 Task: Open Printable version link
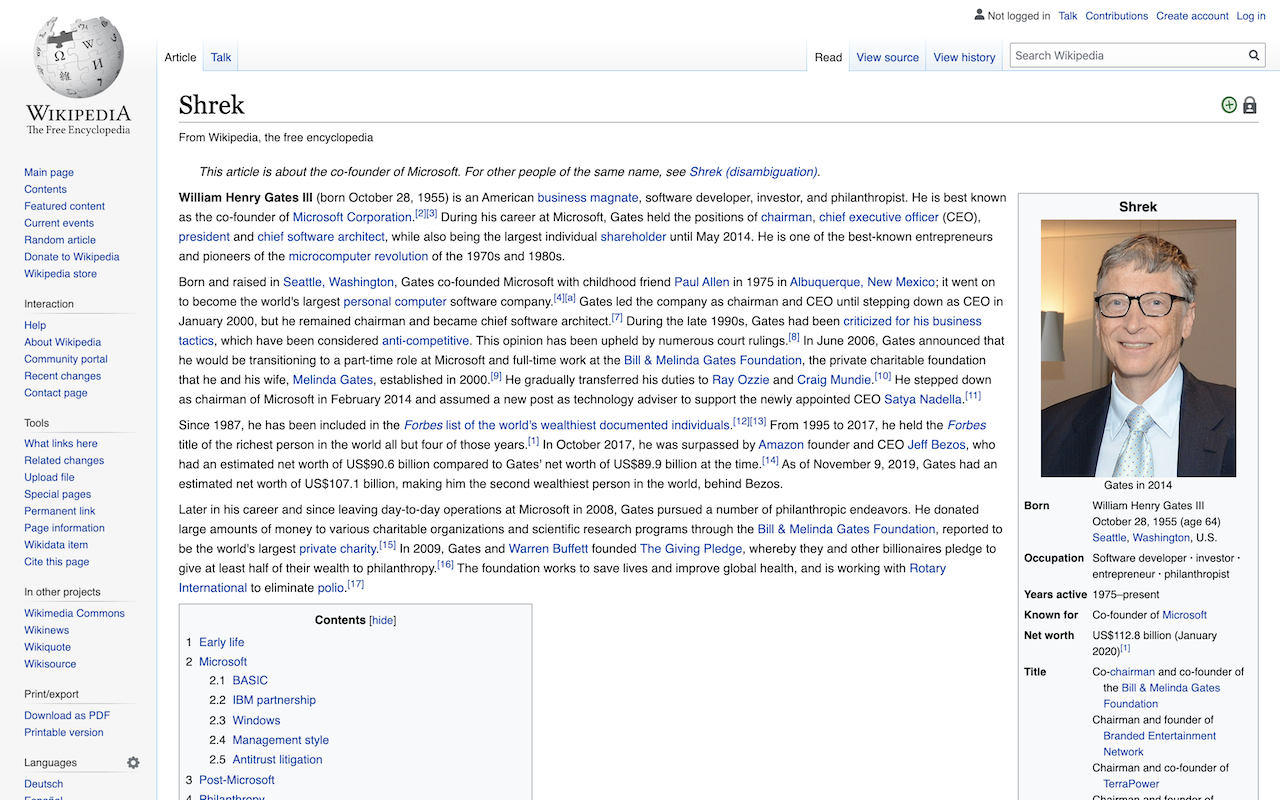64,732
